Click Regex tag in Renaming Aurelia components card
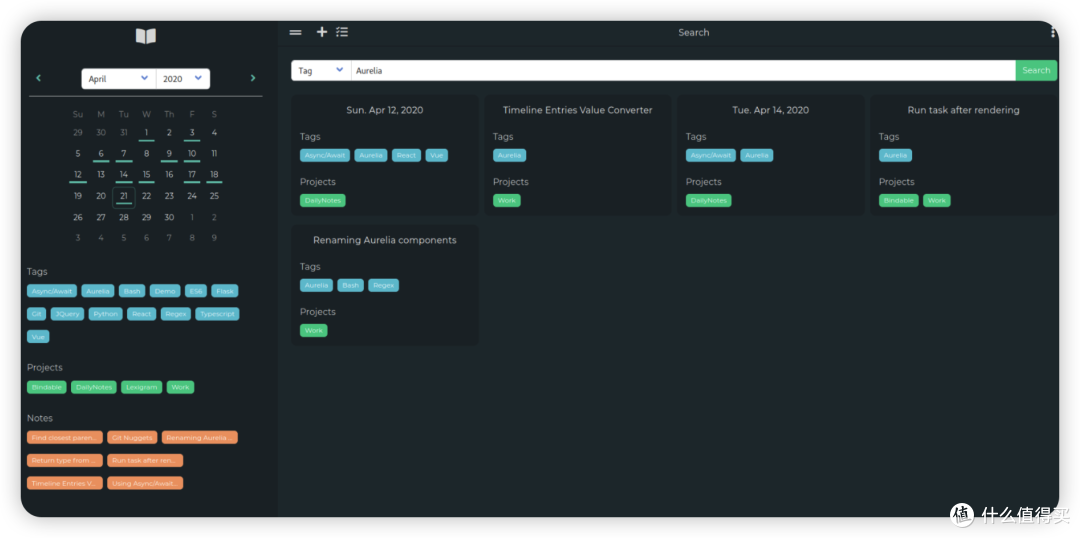 tap(384, 285)
